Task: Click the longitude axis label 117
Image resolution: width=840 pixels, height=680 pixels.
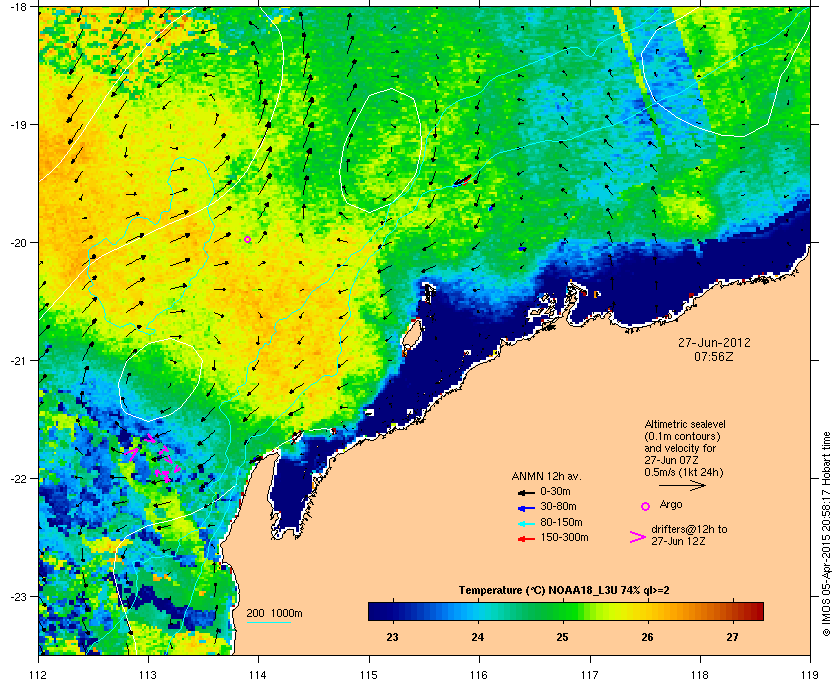Action: (x=590, y=674)
